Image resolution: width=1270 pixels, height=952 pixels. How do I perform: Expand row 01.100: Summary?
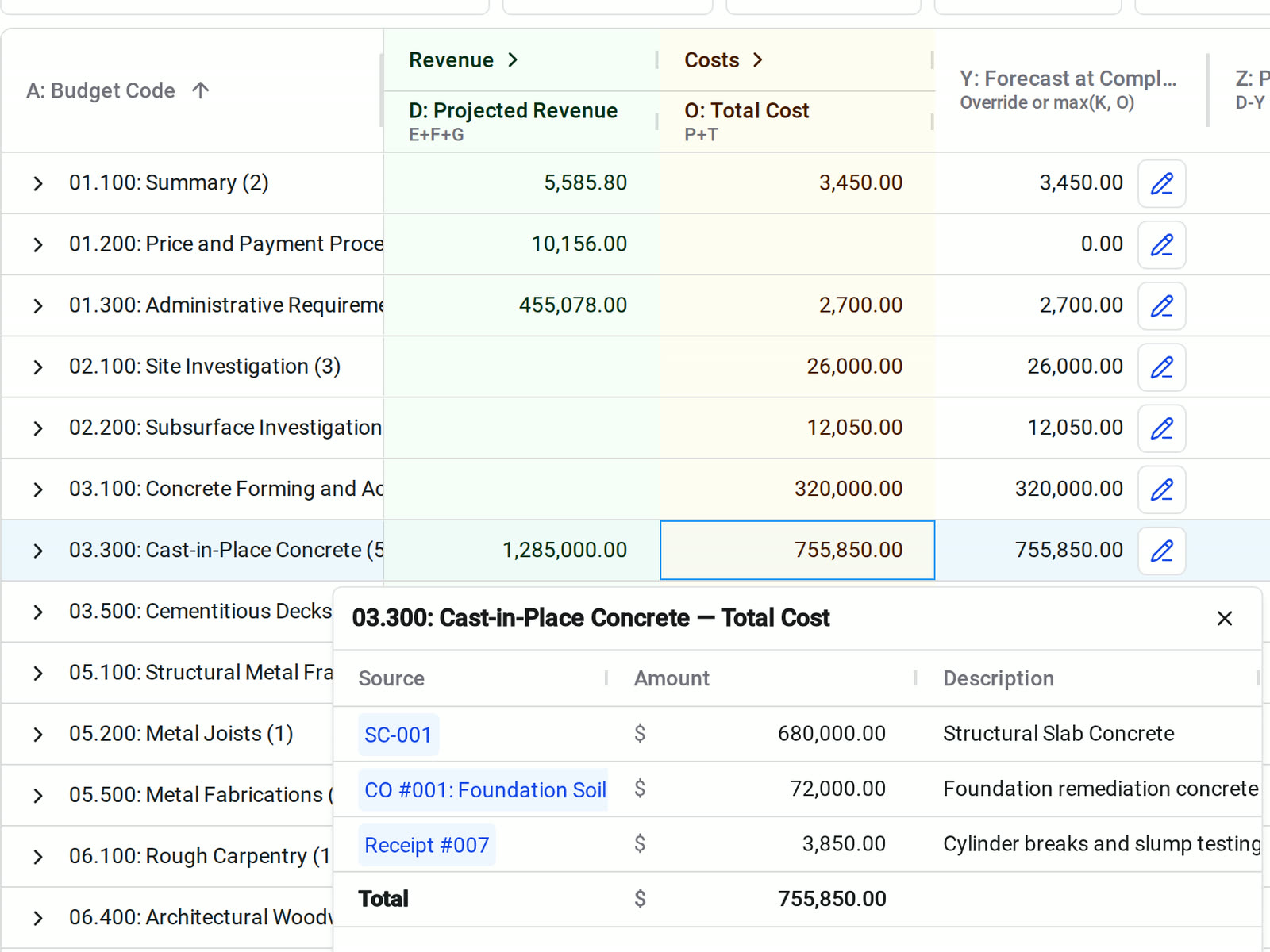point(37,183)
